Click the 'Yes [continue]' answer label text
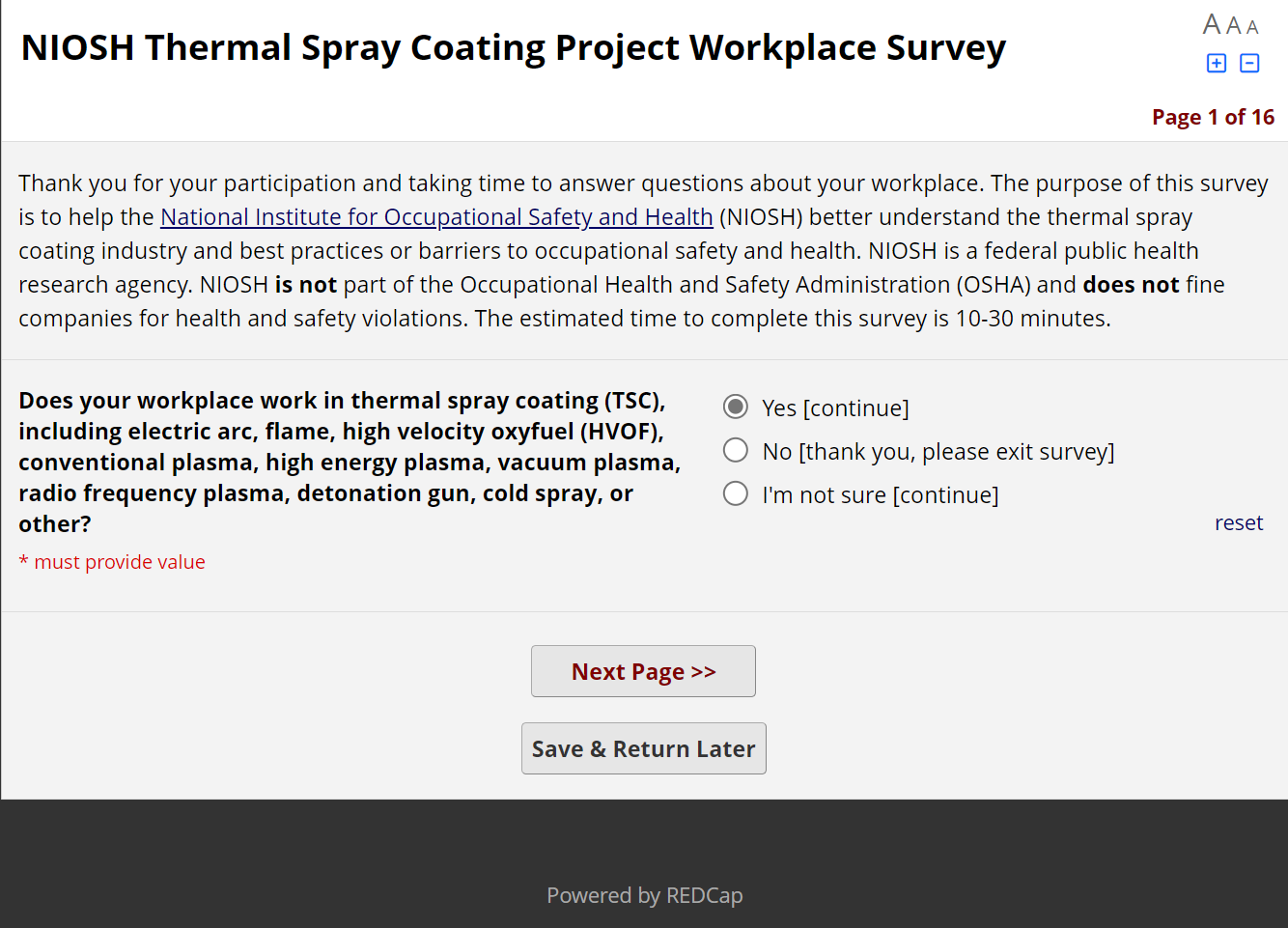Image resolution: width=1288 pixels, height=928 pixels. point(835,408)
